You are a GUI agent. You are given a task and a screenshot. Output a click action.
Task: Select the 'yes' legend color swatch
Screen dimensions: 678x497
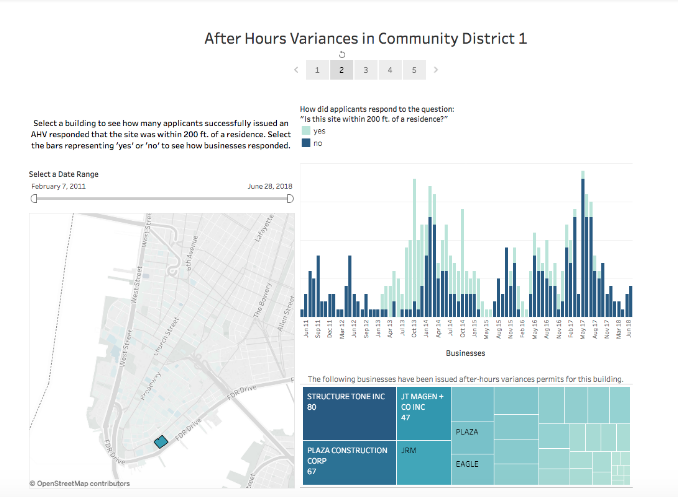click(x=305, y=132)
